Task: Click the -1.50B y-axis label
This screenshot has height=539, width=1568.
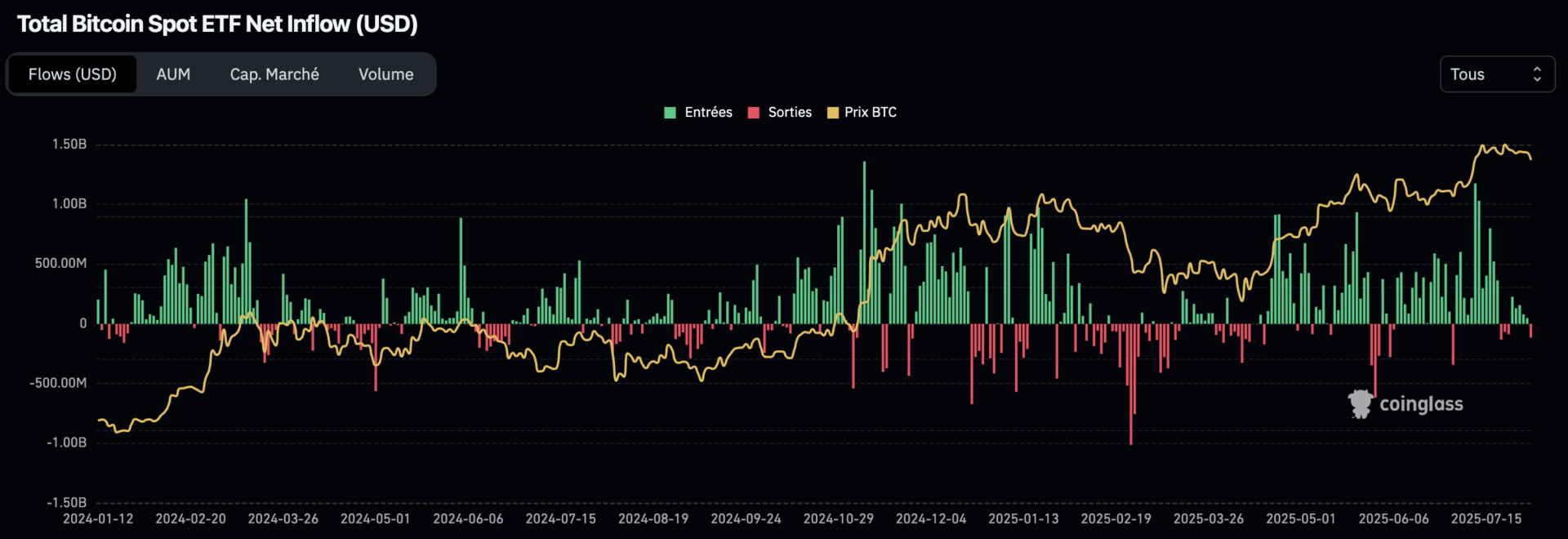Action: (67, 502)
